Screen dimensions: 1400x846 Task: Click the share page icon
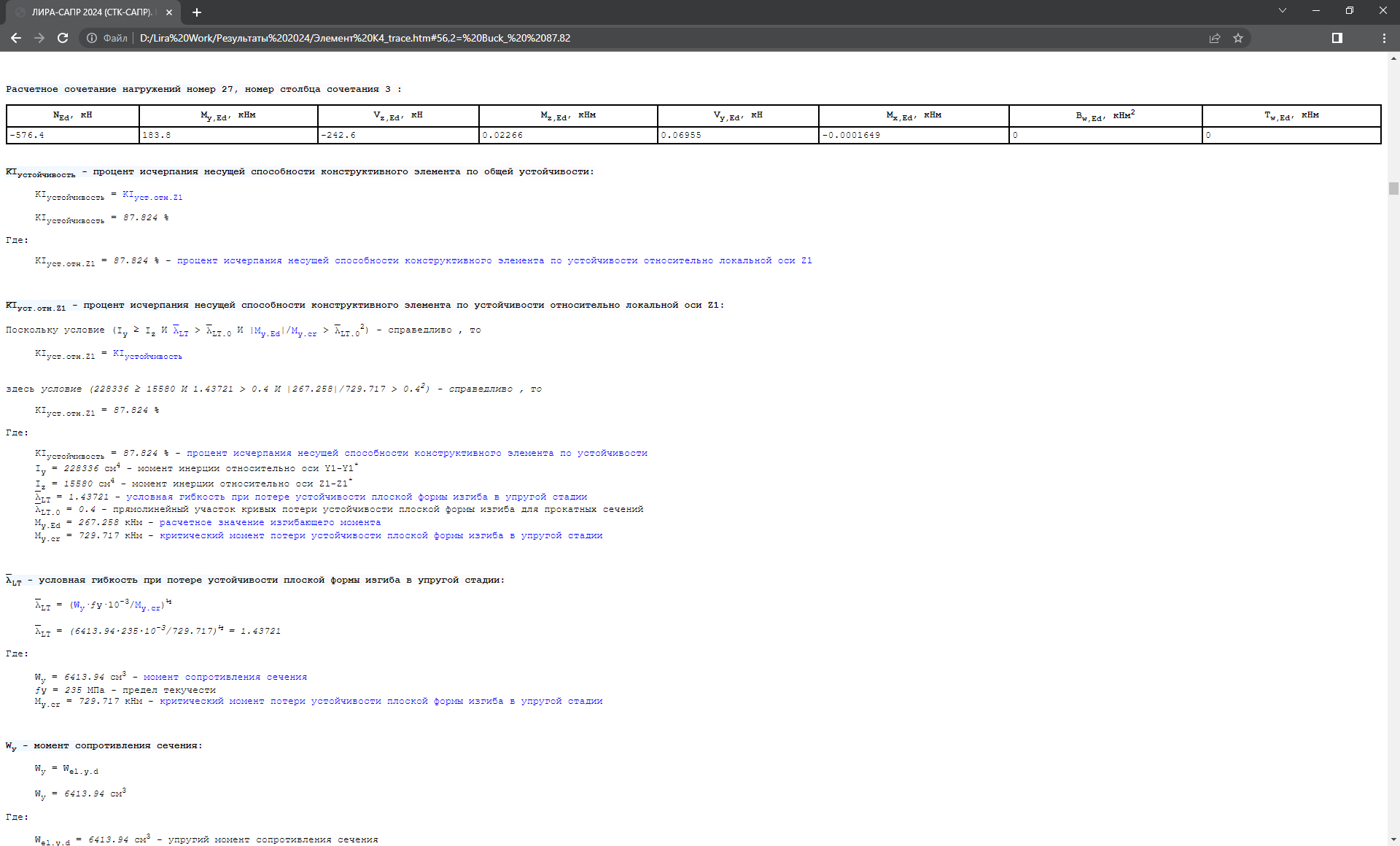click(1215, 38)
